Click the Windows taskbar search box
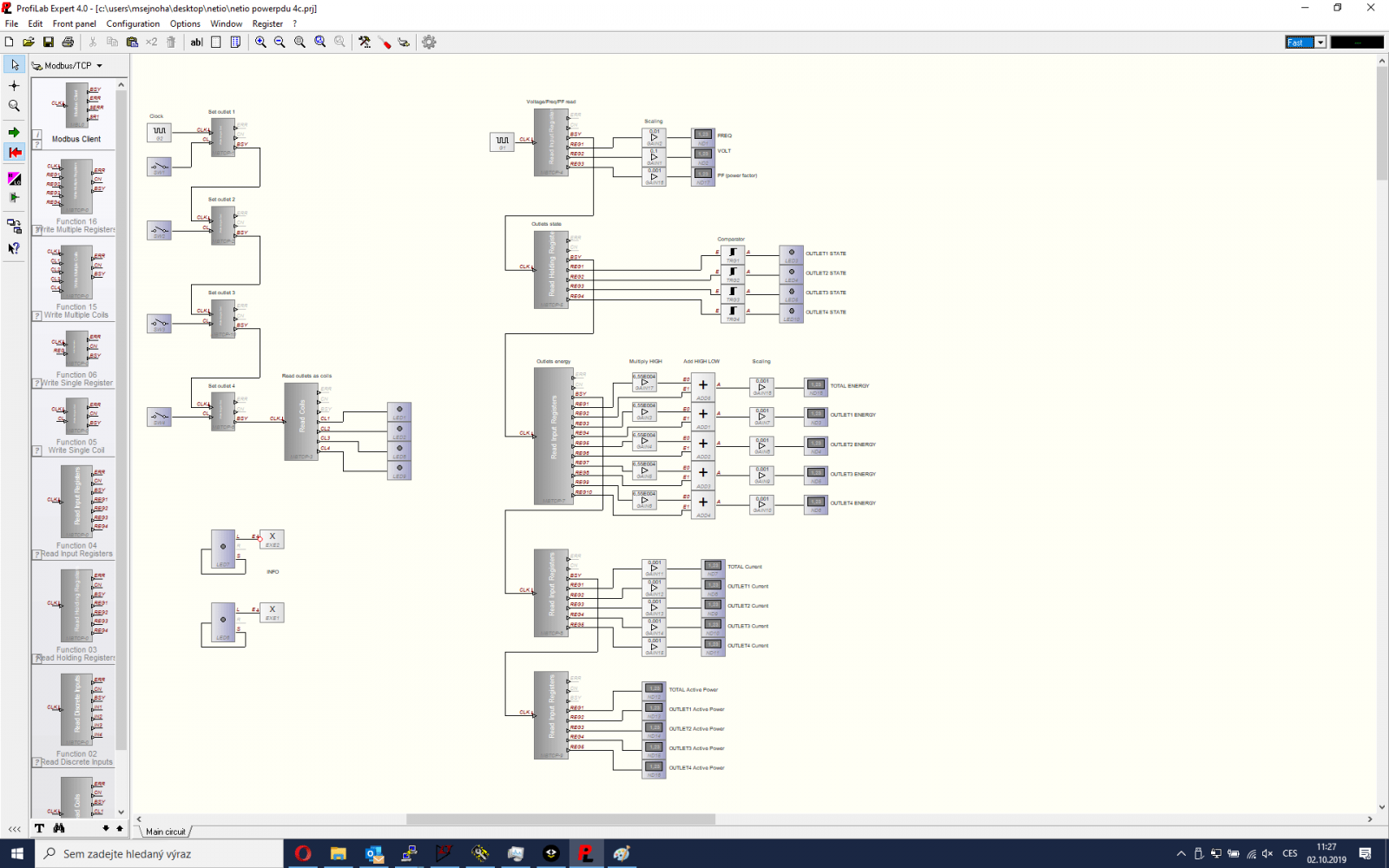This screenshot has width=1389, height=868. click(x=159, y=853)
